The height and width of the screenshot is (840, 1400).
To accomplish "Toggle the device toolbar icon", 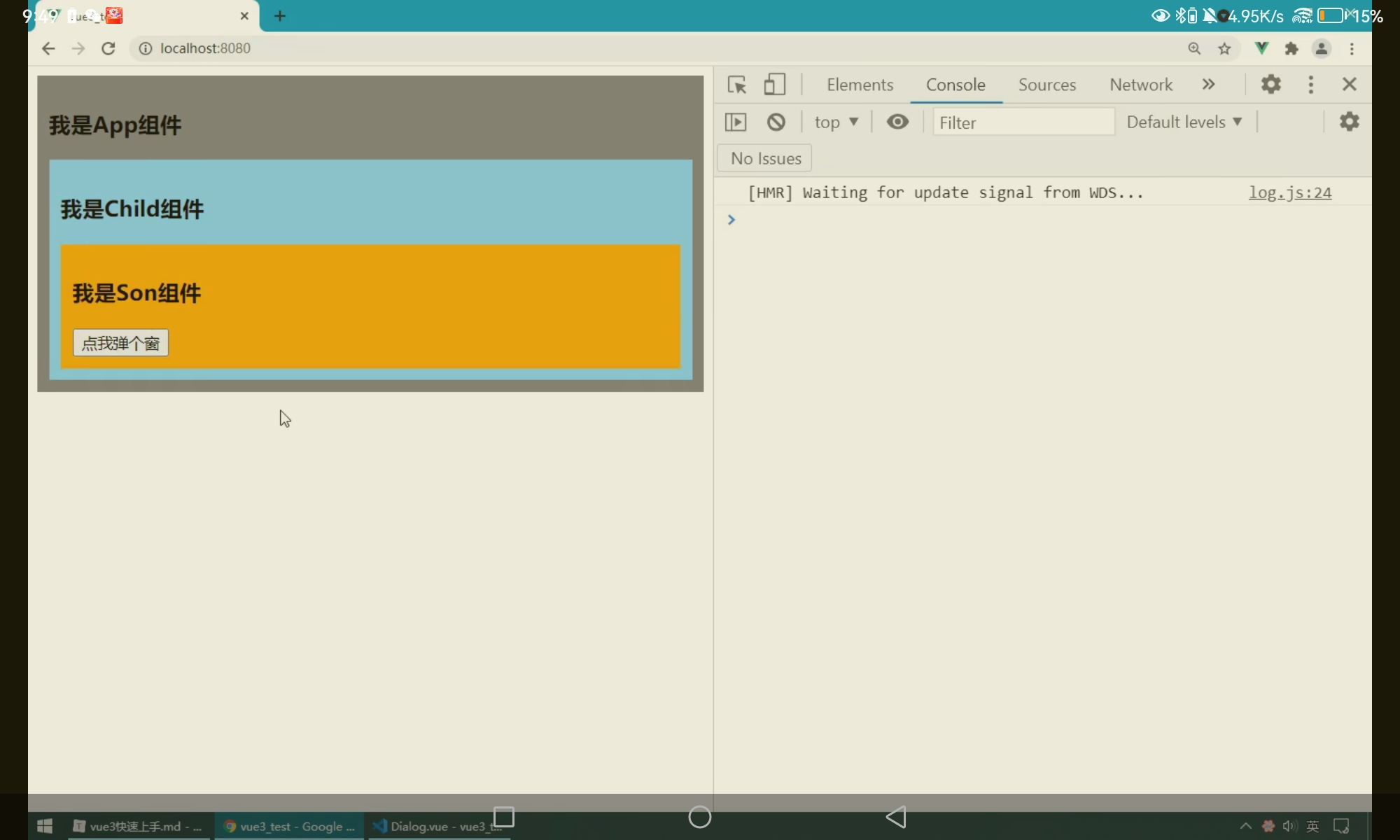I will [x=774, y=85].
